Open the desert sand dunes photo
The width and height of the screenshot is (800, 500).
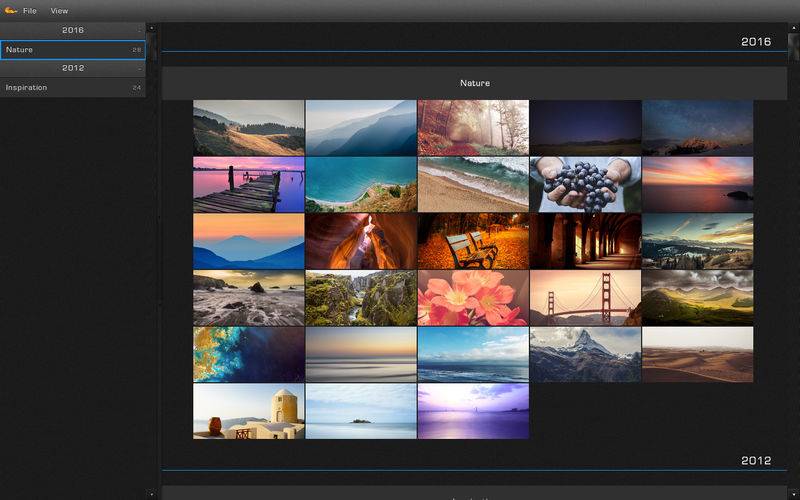tap(697, 354)
